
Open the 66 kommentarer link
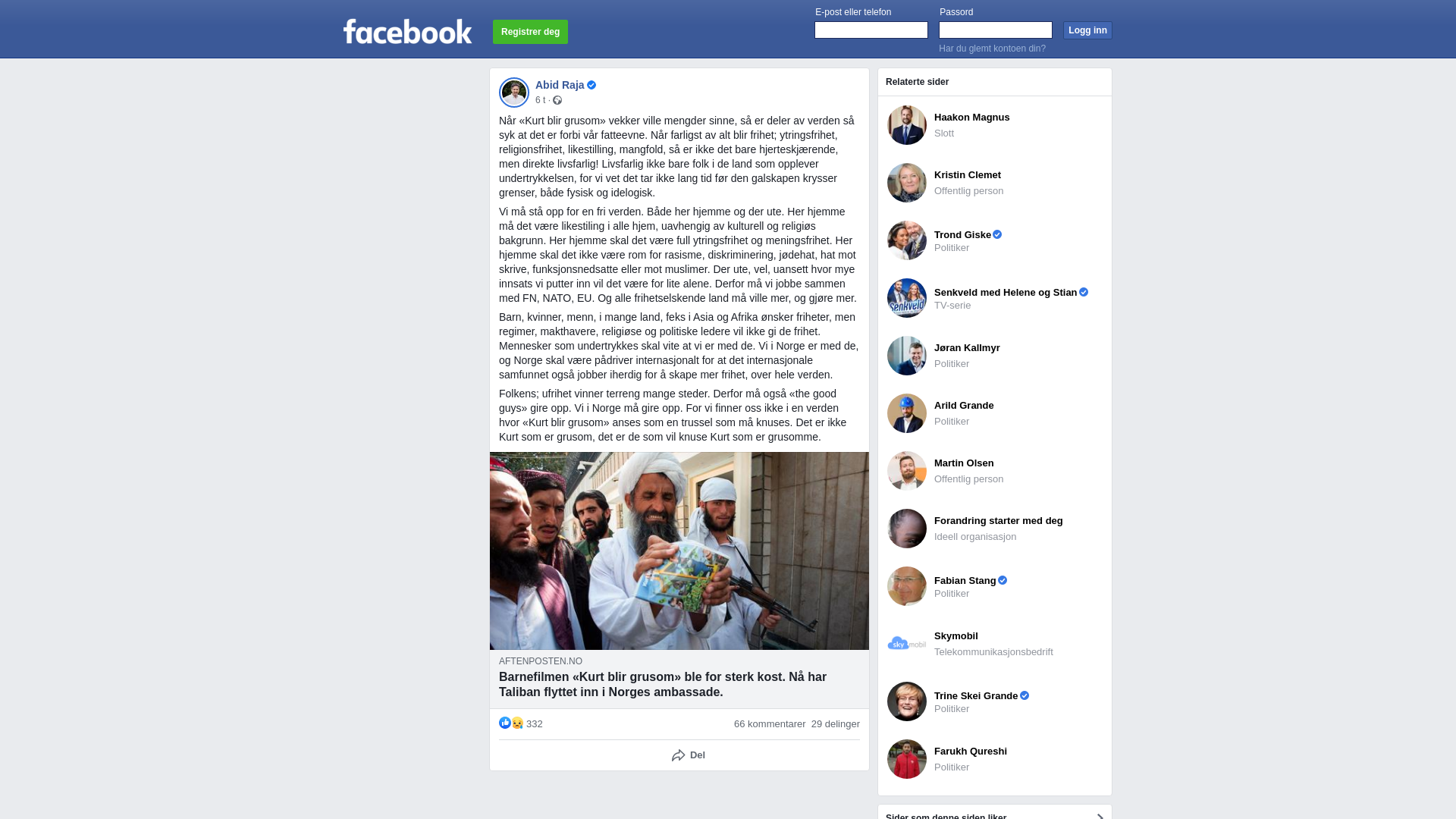click(770, 724)
